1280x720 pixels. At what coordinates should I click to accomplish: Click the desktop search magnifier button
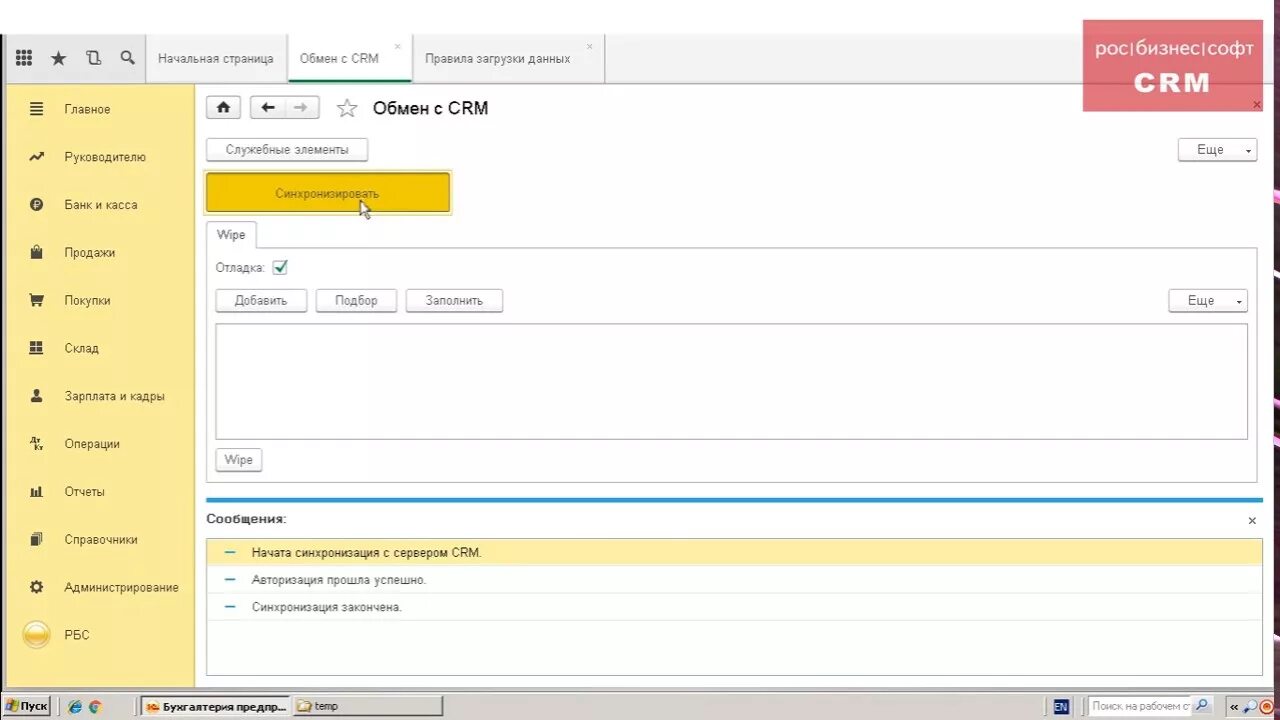1203,706
